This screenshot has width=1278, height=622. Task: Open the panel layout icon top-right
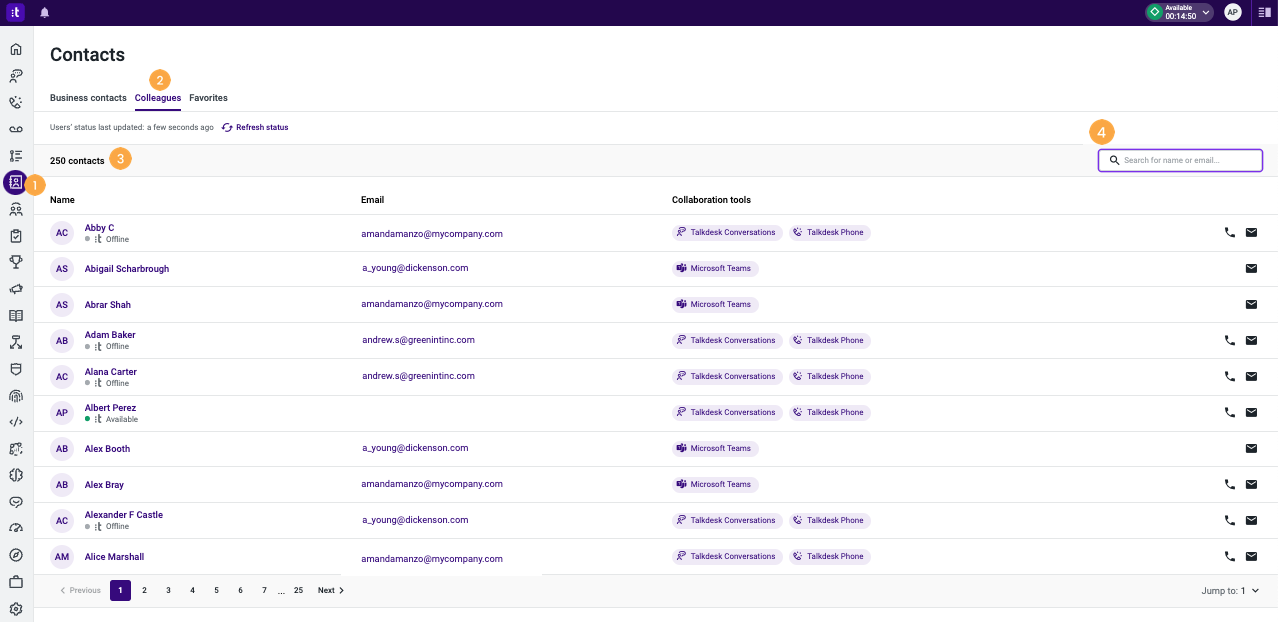point(1262,12)
